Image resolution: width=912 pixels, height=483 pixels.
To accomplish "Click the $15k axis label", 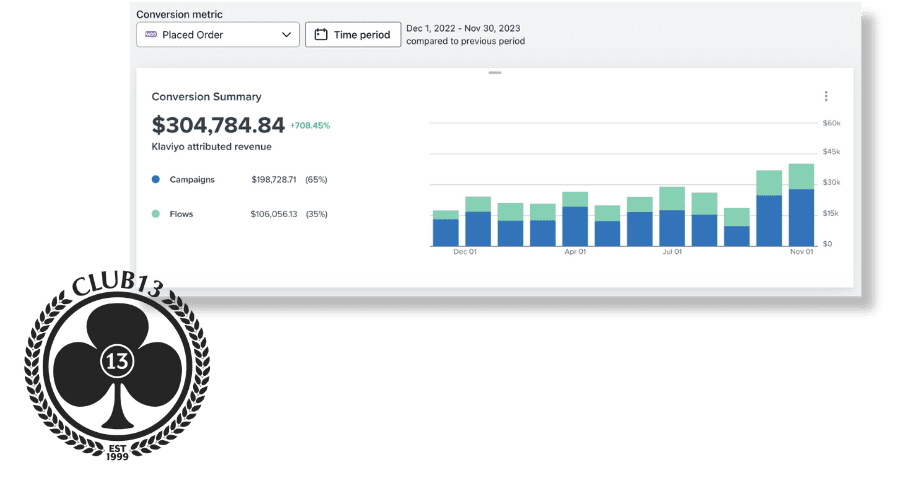I will [831, 214].
